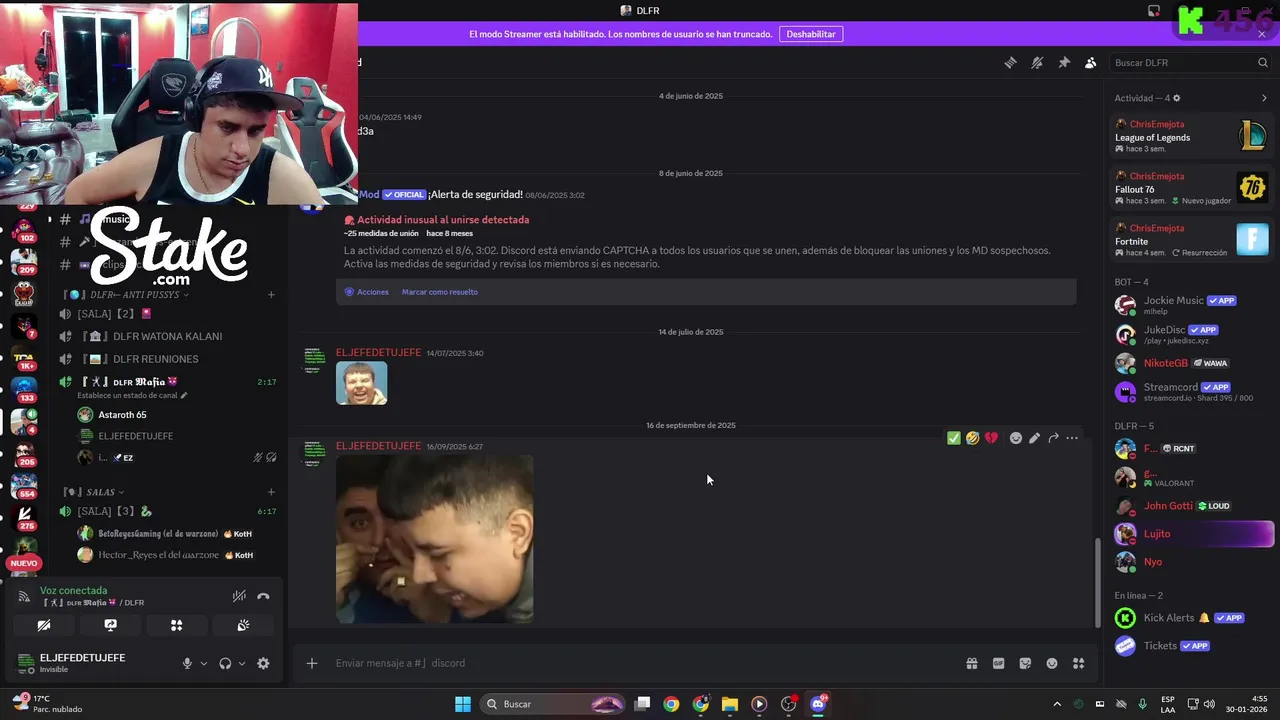1280x720 pixels.
Task: Open the 16/09 two-faces image attachment
Action: pos(434,539)
